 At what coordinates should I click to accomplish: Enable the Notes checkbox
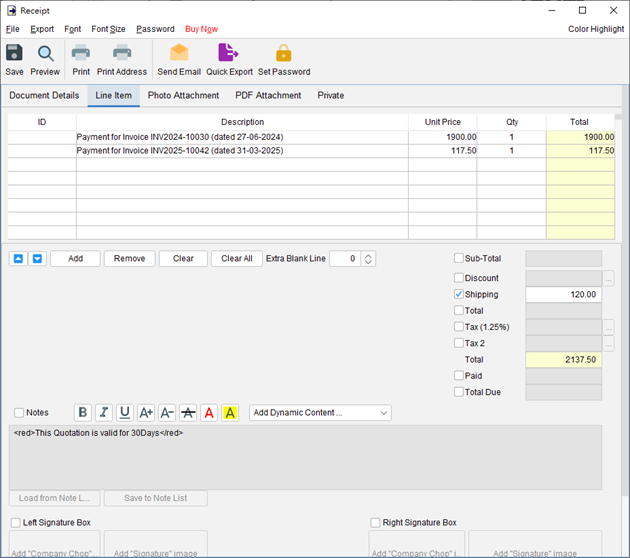coord(19,413)
